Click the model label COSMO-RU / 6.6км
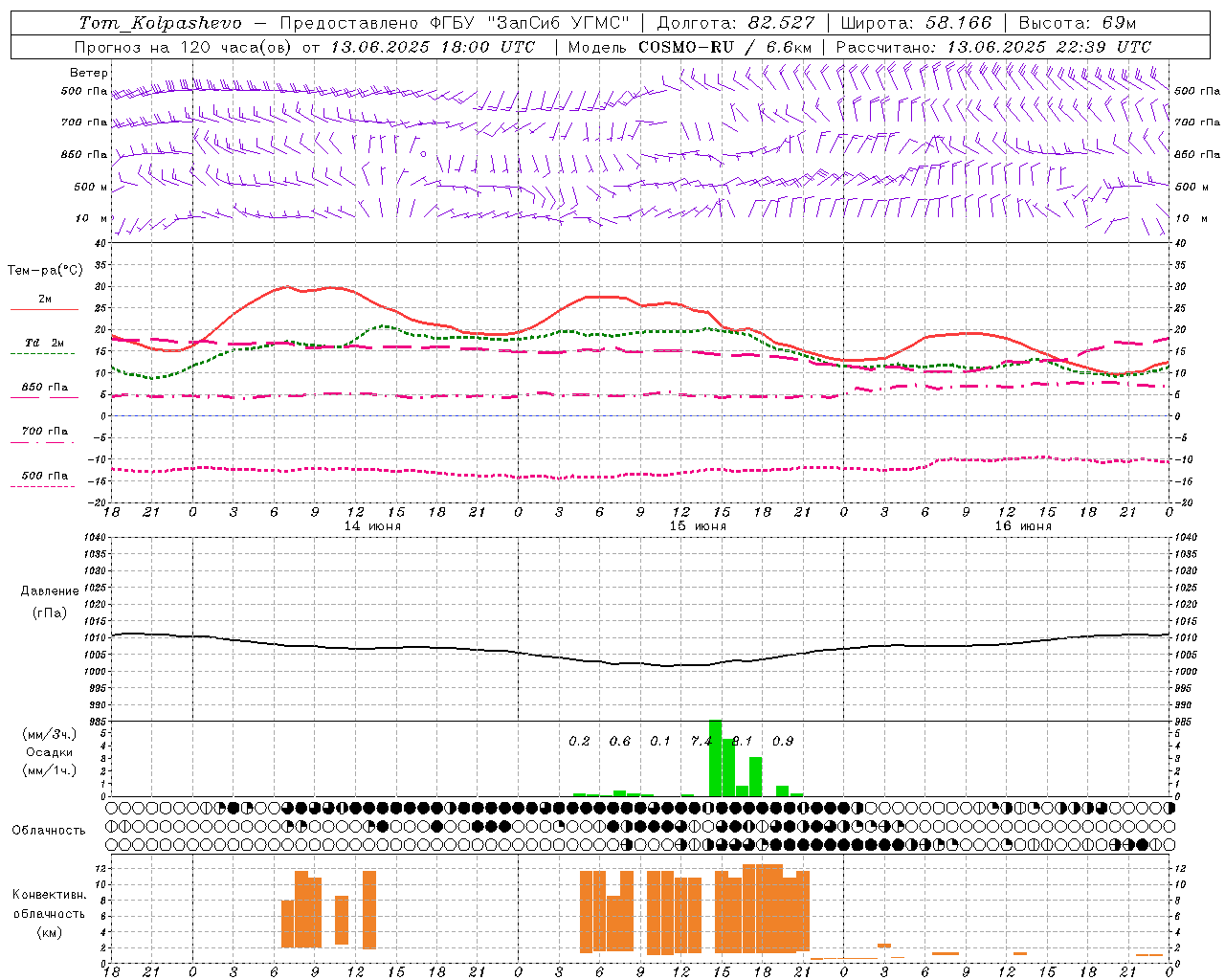The height and width of the screenshot is (980, 1225). [725, 47]
